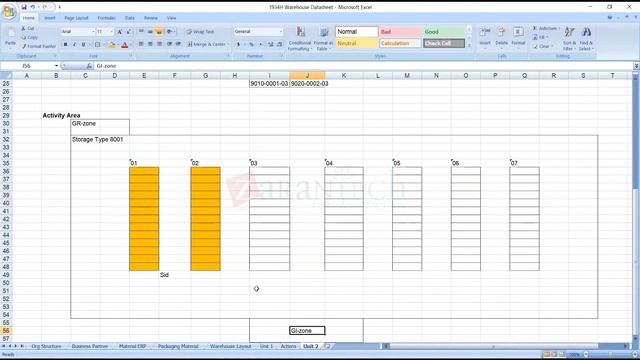Open Format as Table gallery
The width and height of the screenshot is (640, 360).
point(323,39)
